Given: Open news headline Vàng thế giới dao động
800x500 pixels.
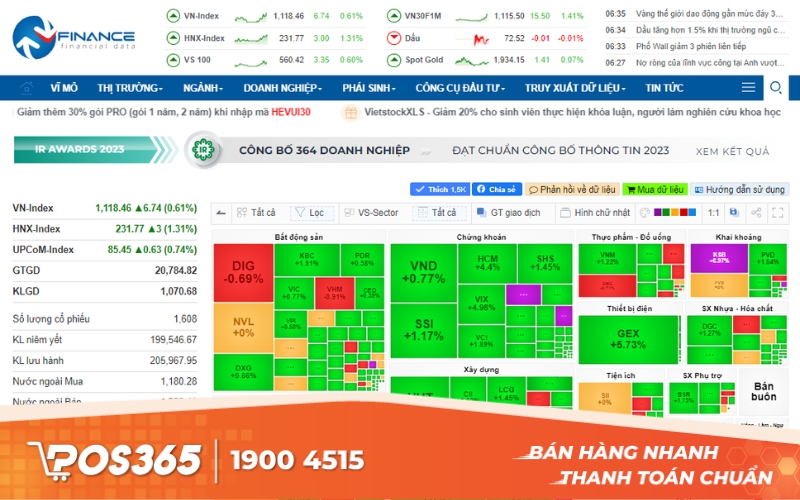Looking at the screenshot, I should [709, 14].
